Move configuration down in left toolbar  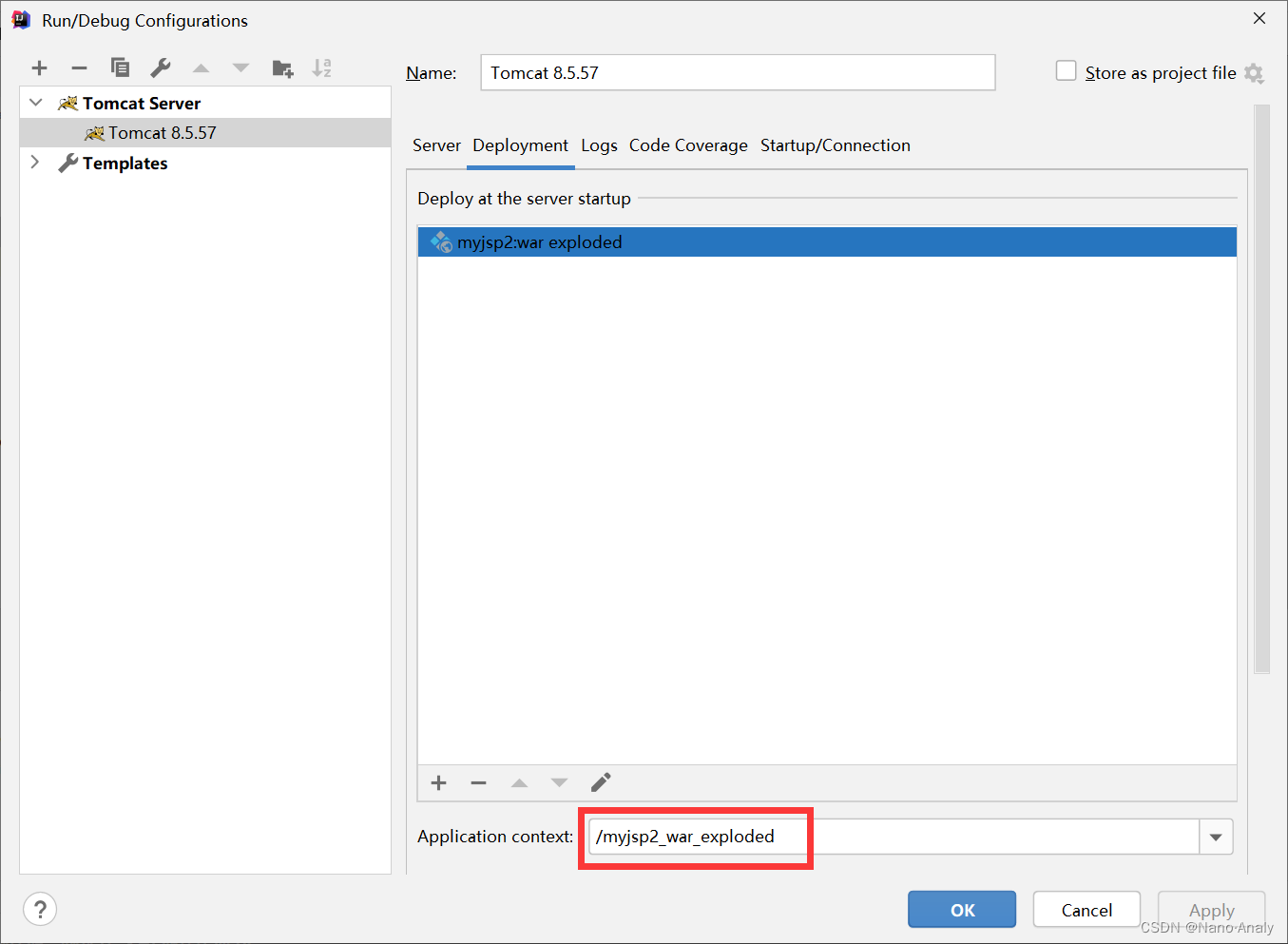[x=240, y=67]
